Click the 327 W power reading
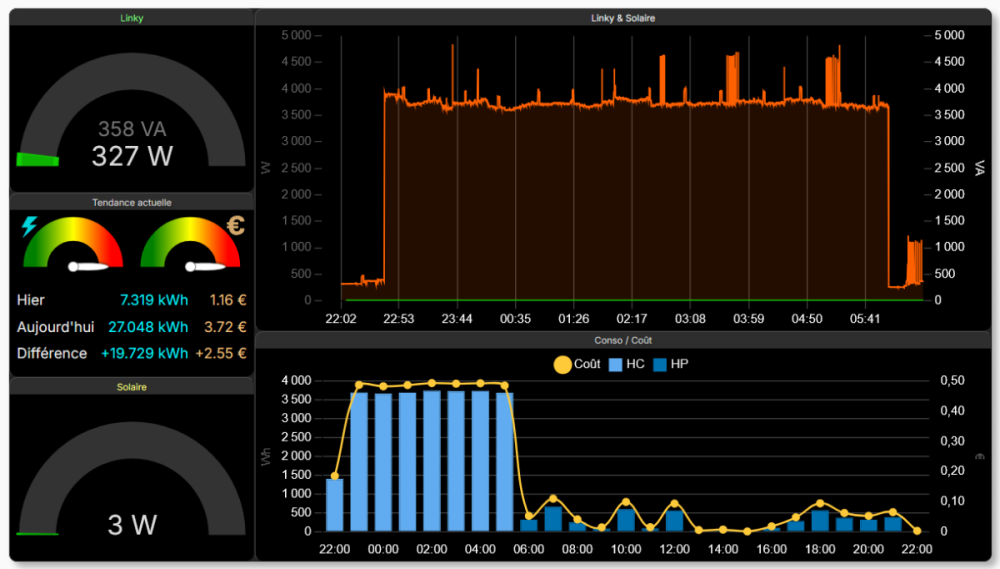The width and height of the screenshot is (1000, 569). tap(132, 156)
